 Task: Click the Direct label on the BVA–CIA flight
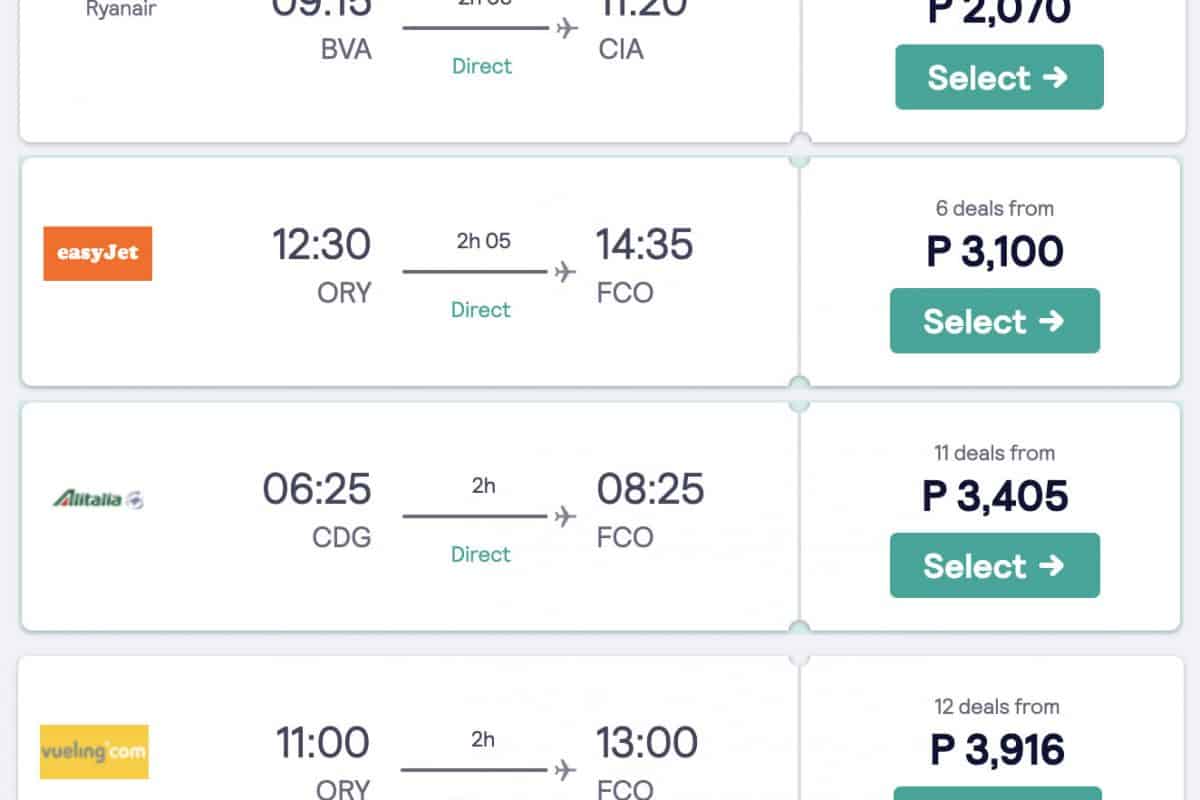click(x=482, y=66)
